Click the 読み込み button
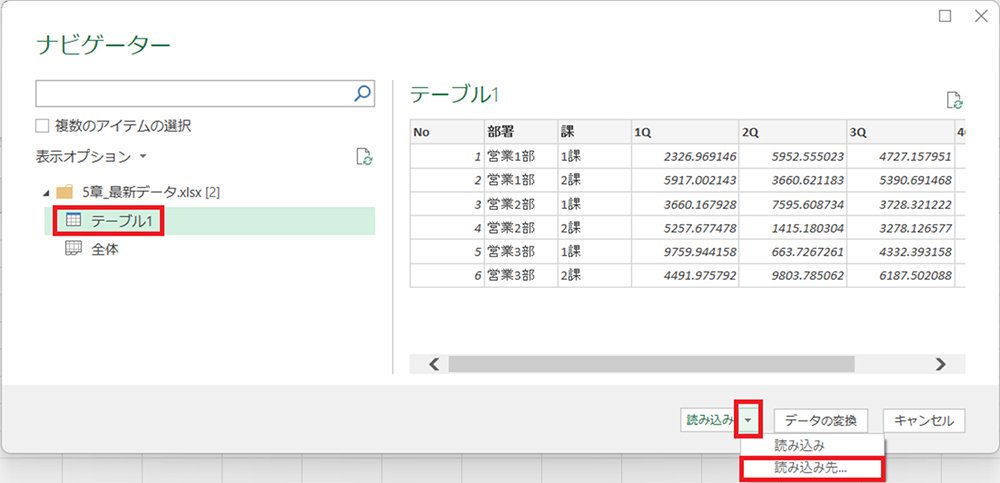 [x=710, y=420]
